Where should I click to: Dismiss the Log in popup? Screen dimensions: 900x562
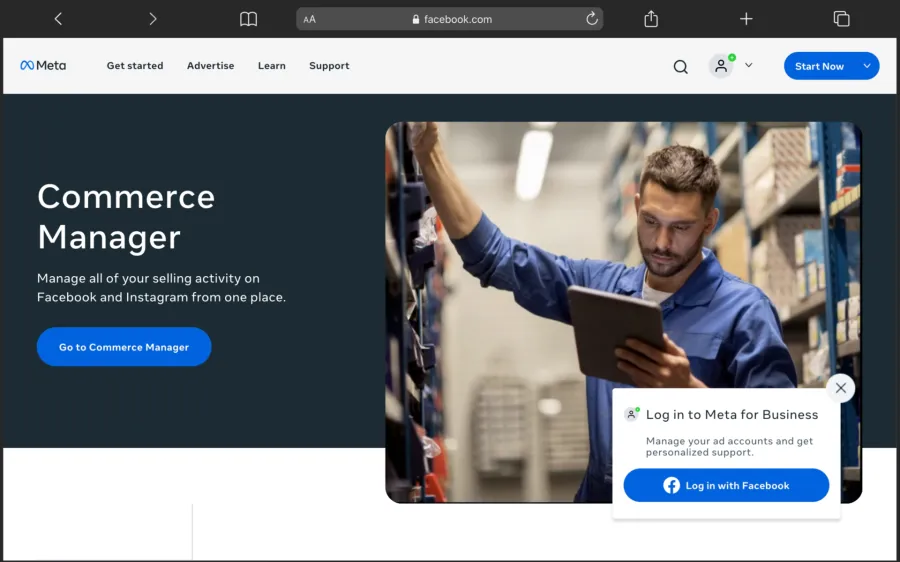coord(840,388)
